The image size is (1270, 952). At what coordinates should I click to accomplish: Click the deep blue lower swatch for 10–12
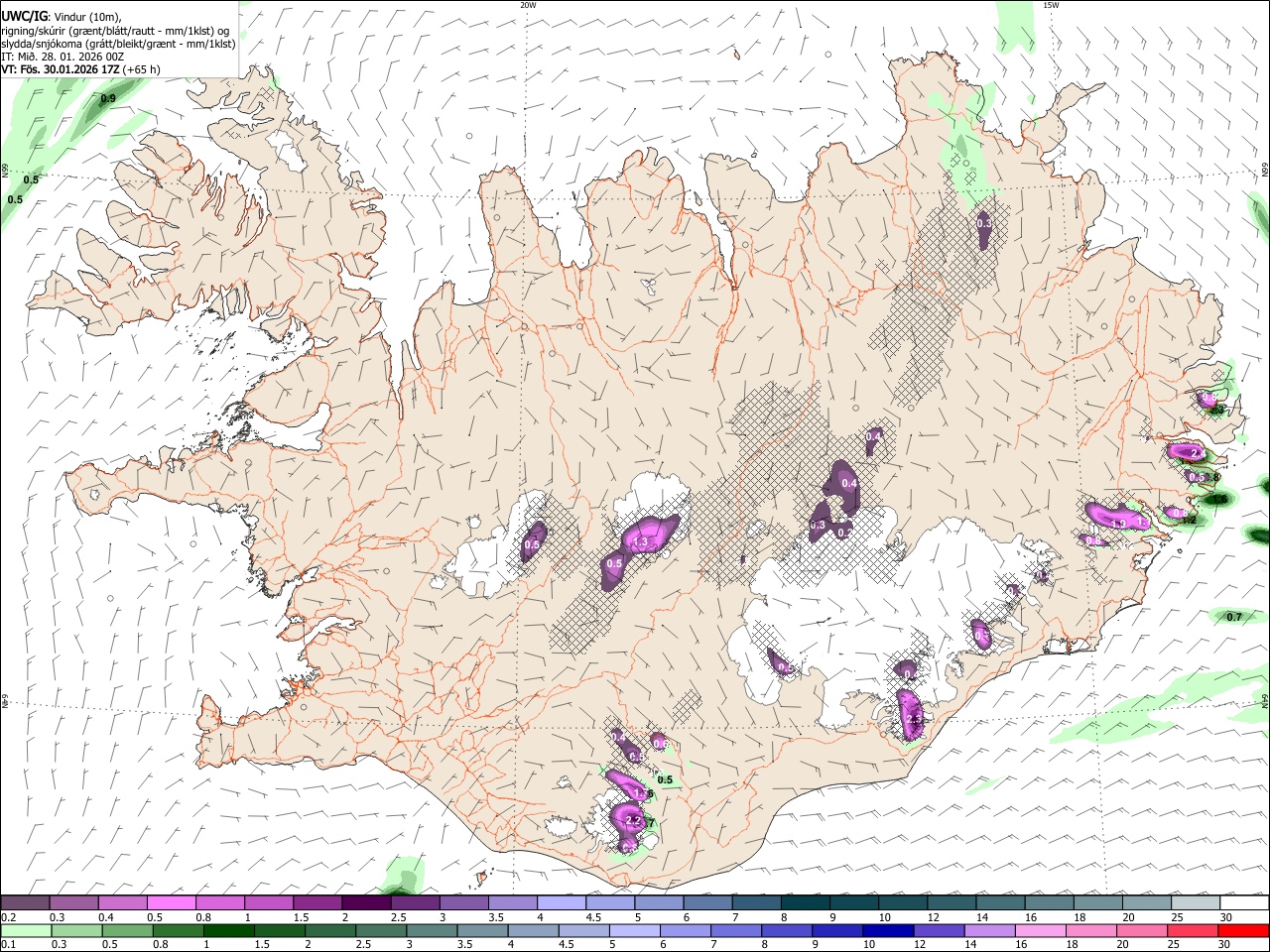(887, 930)
